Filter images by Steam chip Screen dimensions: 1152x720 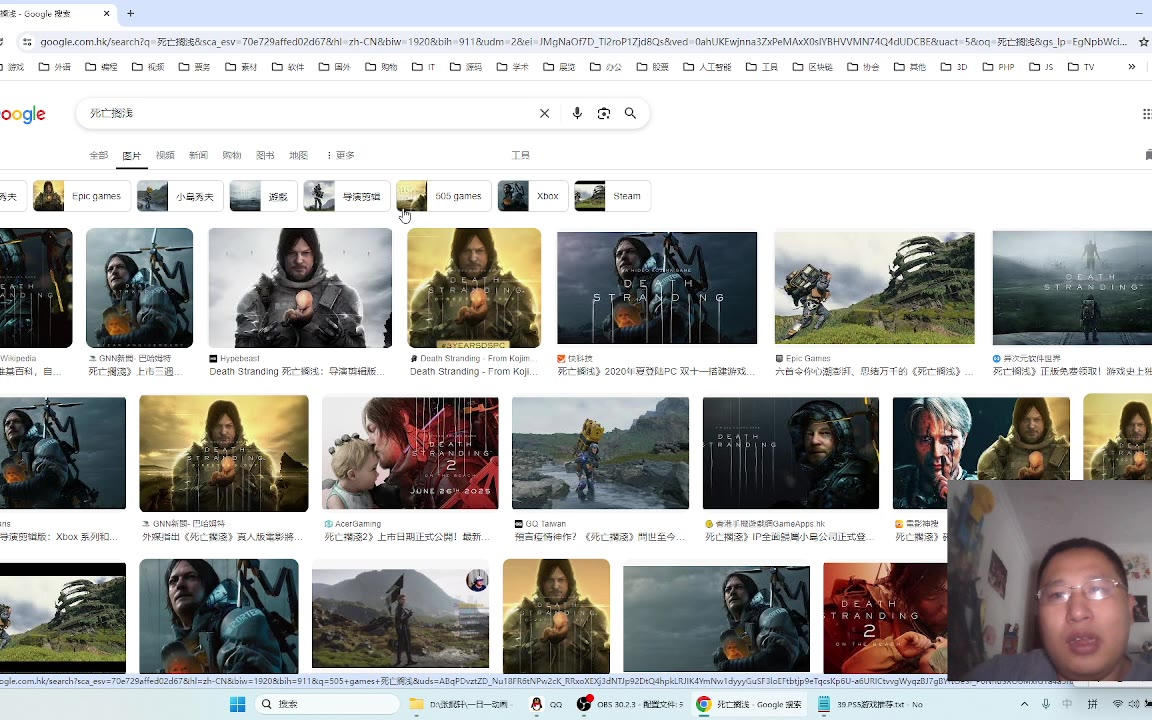(612, 196)
